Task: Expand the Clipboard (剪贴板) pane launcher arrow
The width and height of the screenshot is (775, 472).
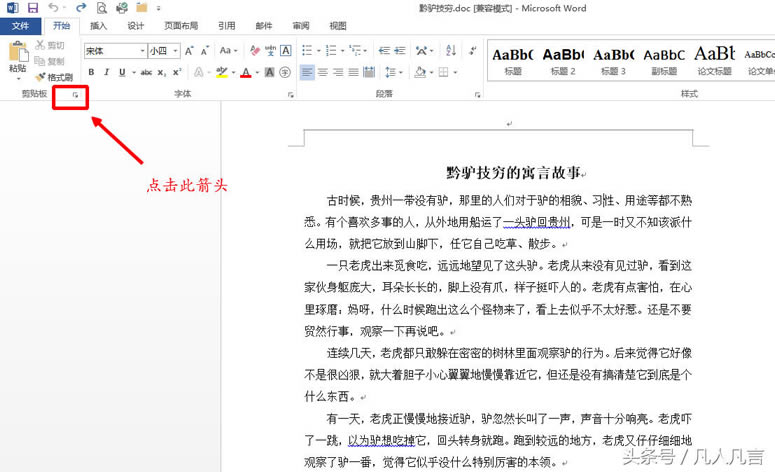Action: coord(73,95)
